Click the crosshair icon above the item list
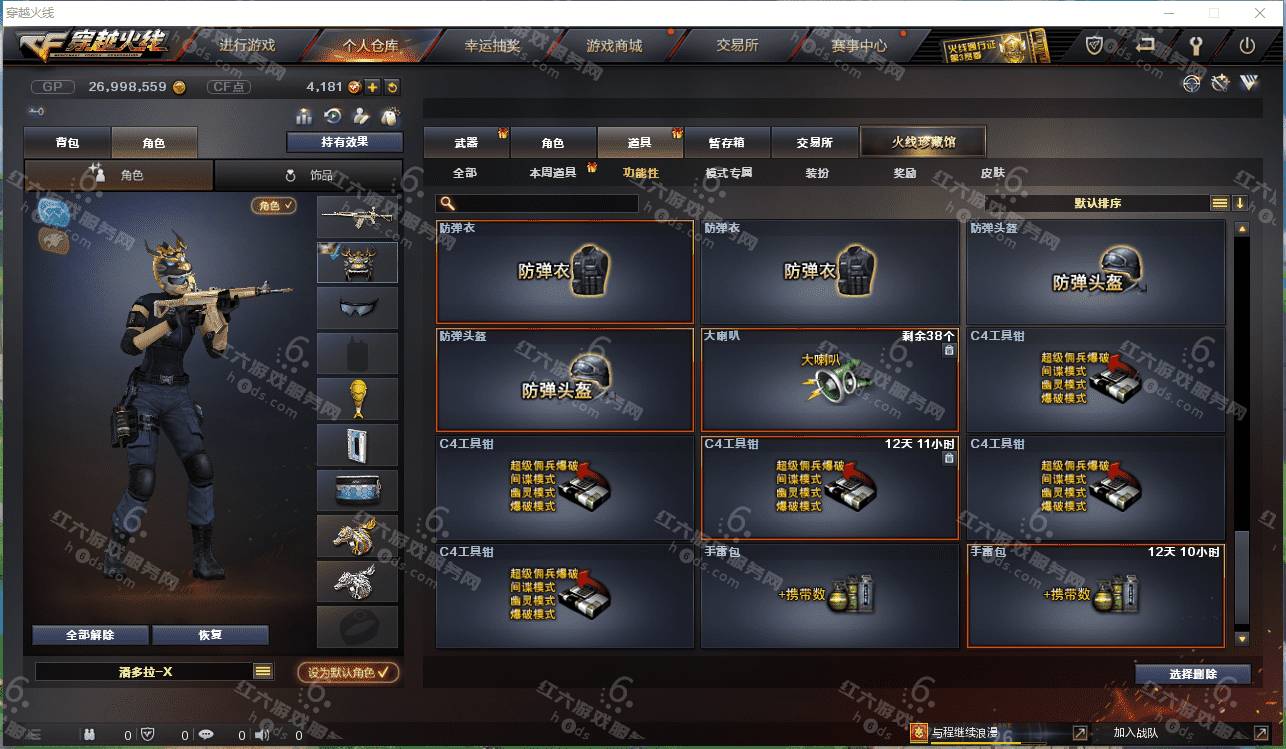The height and width of the screenshot is (749, 1286). [x=1191, y=84]
